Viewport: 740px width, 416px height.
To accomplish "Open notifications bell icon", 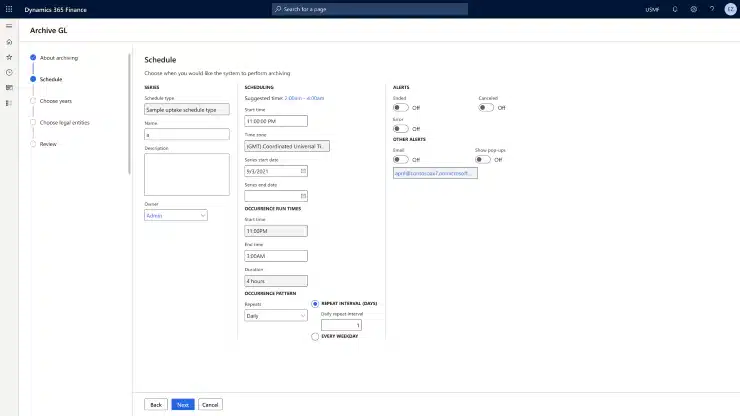I will pos(676,9).
